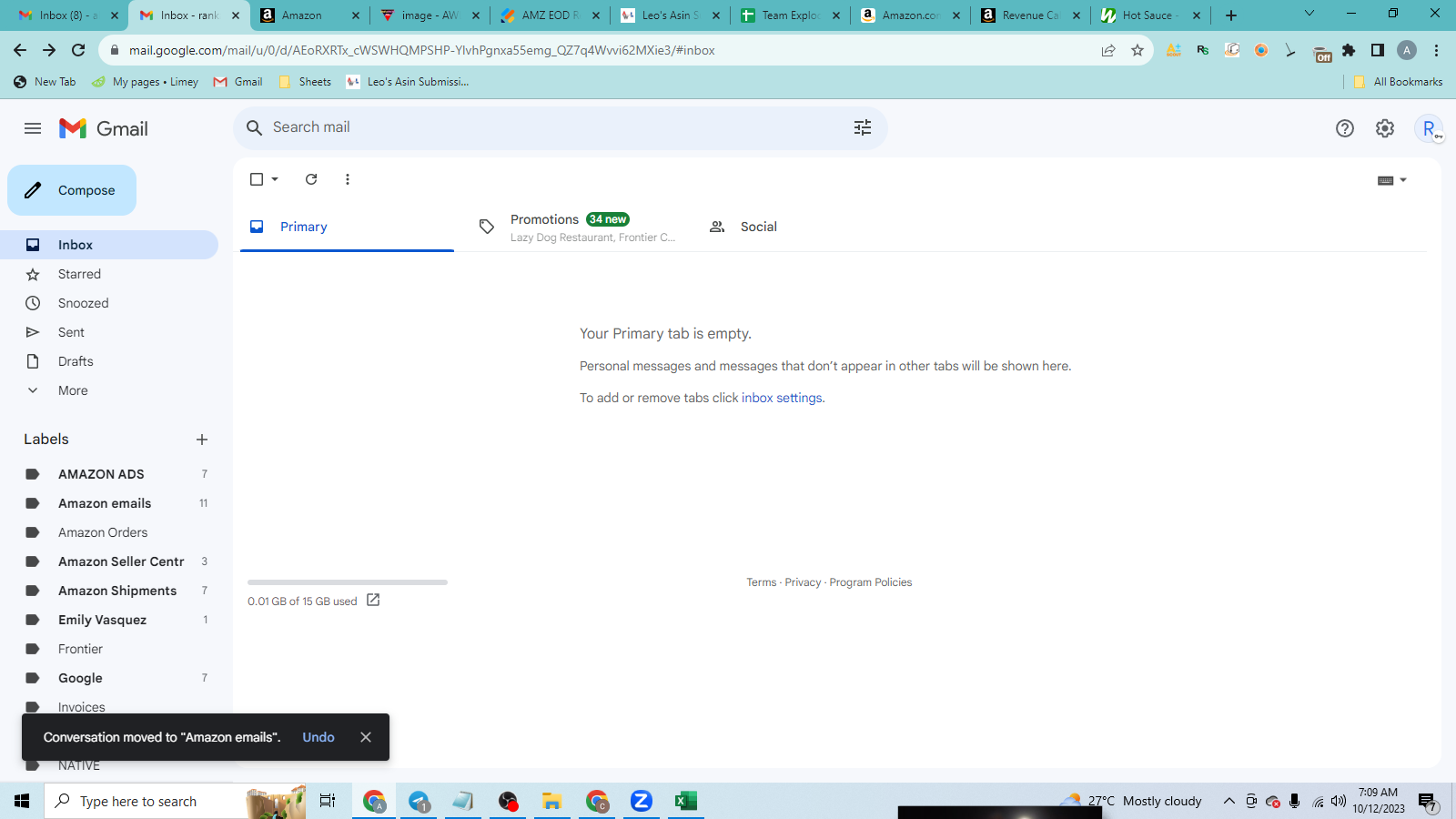Open Excel from the taskbar

pyautogui.click(x=685, y=801)
